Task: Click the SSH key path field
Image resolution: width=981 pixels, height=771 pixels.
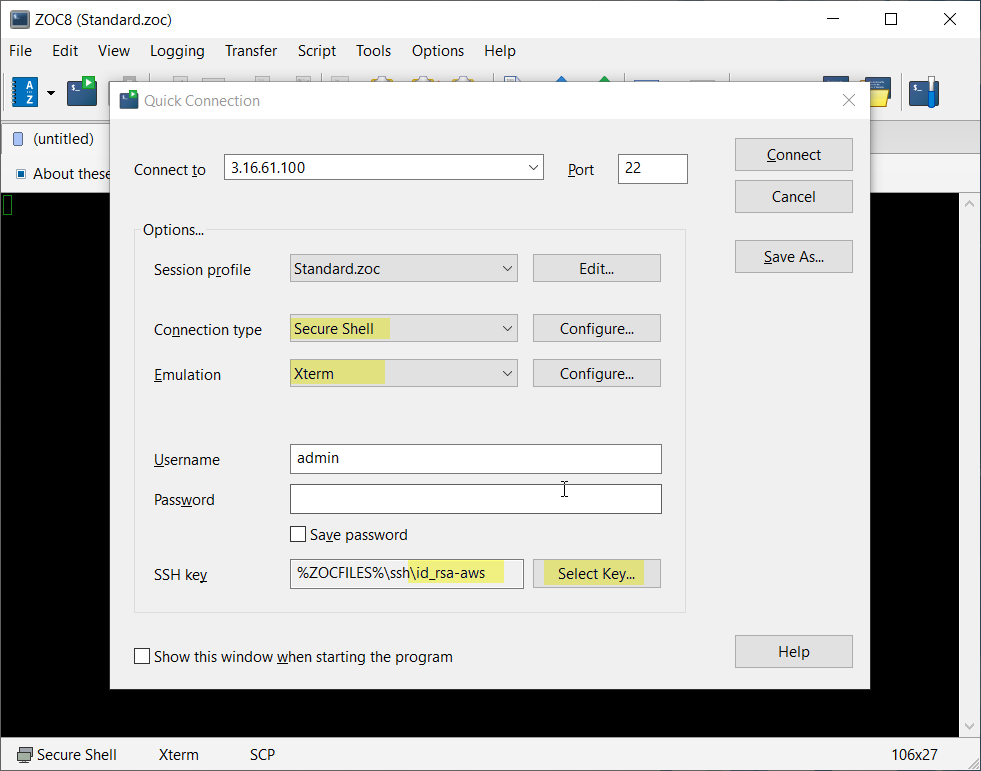Action: (407, 574)
